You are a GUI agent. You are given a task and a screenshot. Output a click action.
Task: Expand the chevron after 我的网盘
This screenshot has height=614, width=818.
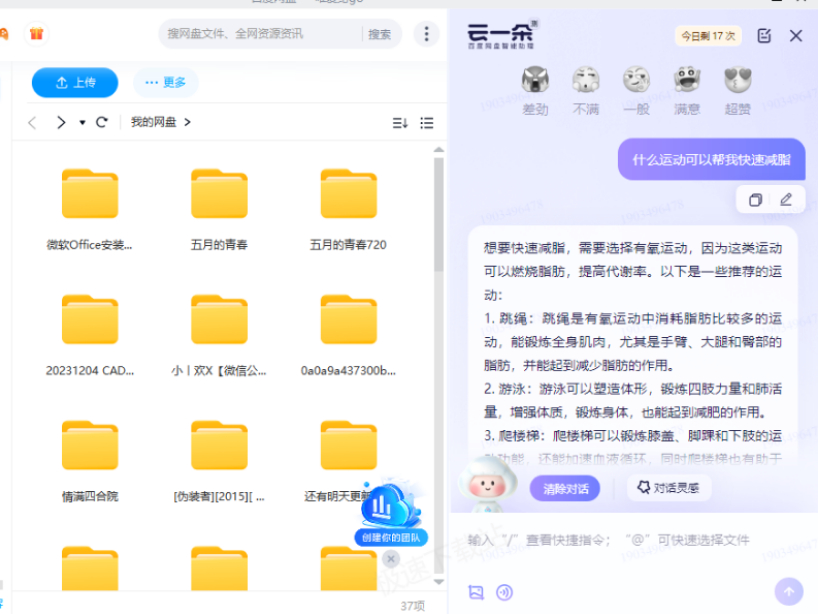[187, 122]
